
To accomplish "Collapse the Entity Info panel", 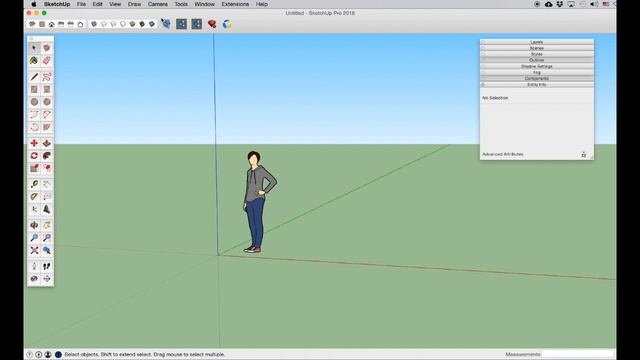I will tap(537, 84).
